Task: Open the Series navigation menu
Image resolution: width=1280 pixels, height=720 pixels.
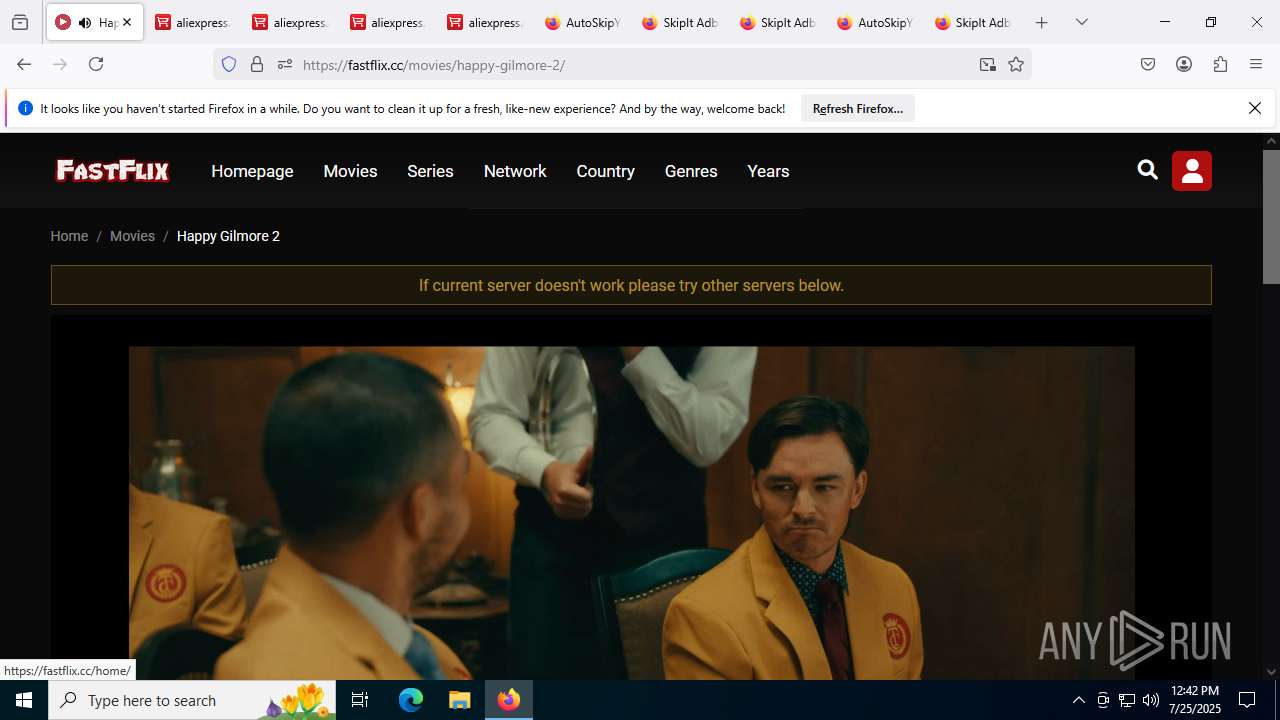Action: pos(430,171)
